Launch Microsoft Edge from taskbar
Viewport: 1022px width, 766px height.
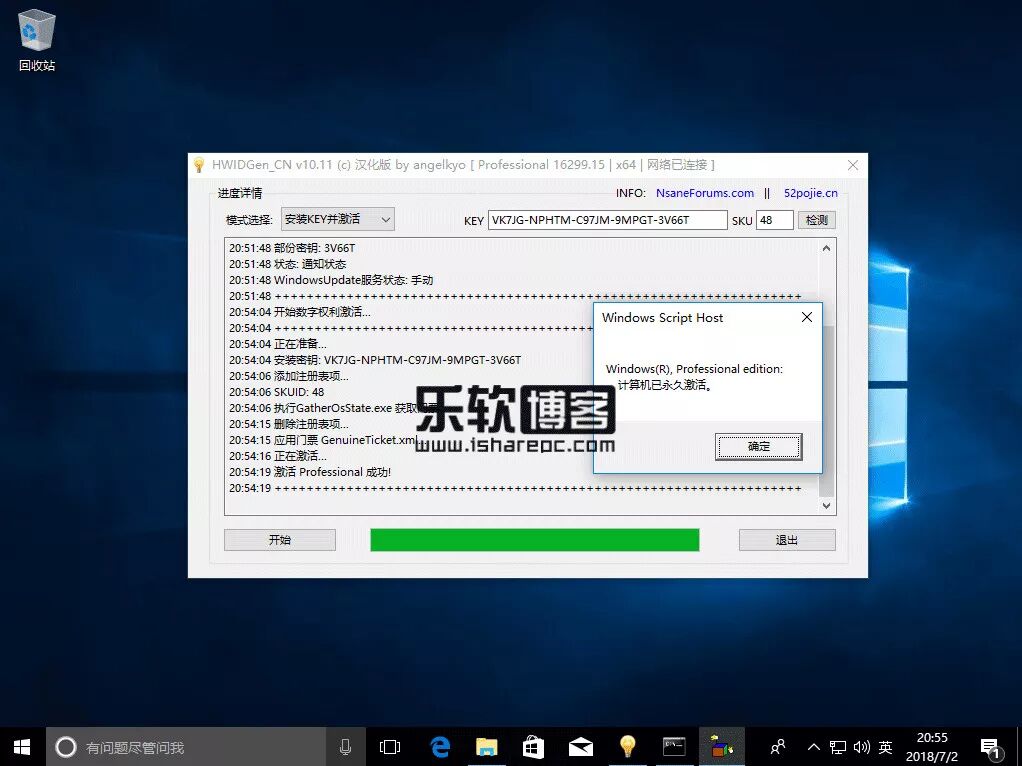[441, 747]
